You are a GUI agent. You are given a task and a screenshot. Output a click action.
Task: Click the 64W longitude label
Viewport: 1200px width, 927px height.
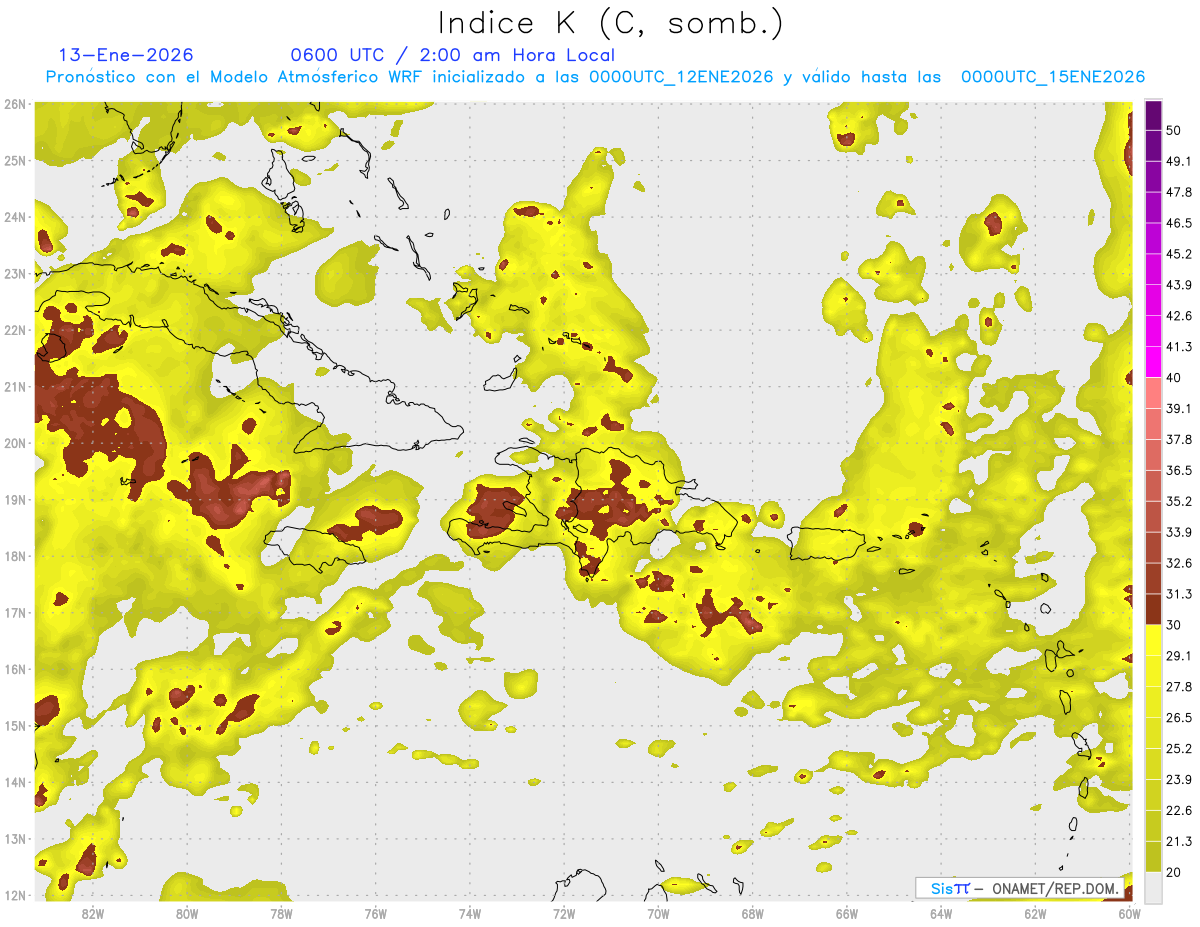coord(941,913)
